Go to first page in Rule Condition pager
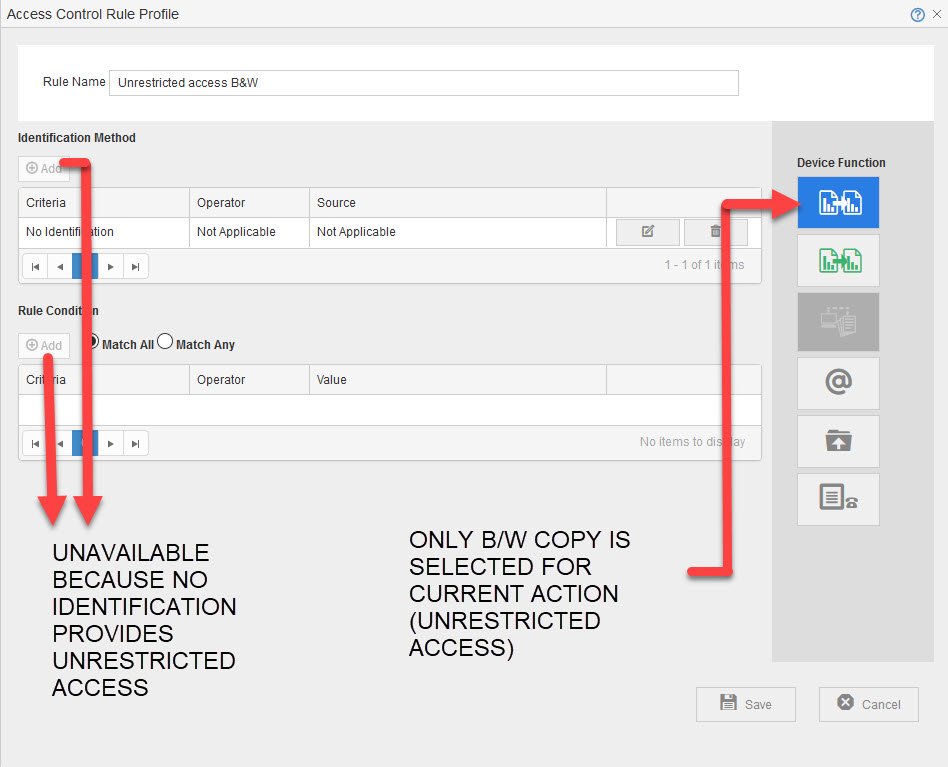Image resolution: width=948 pixels, height=767 pixels. (35, 444)
